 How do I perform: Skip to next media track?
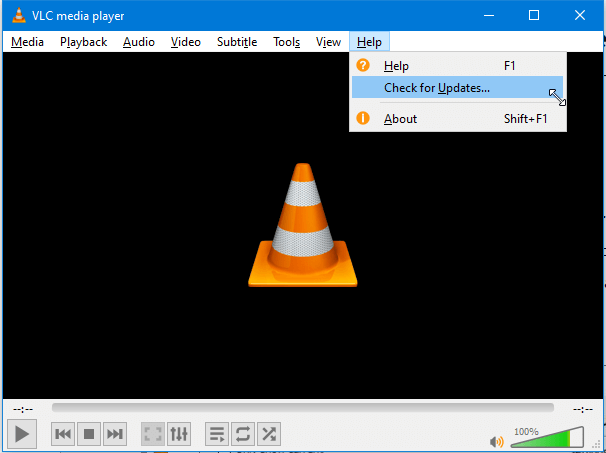[115, 434]
